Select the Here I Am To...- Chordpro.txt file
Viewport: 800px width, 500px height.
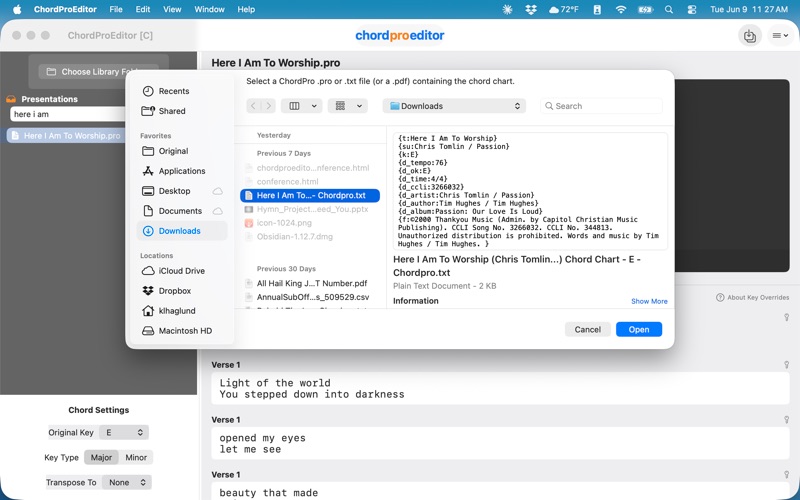(310, 195)
